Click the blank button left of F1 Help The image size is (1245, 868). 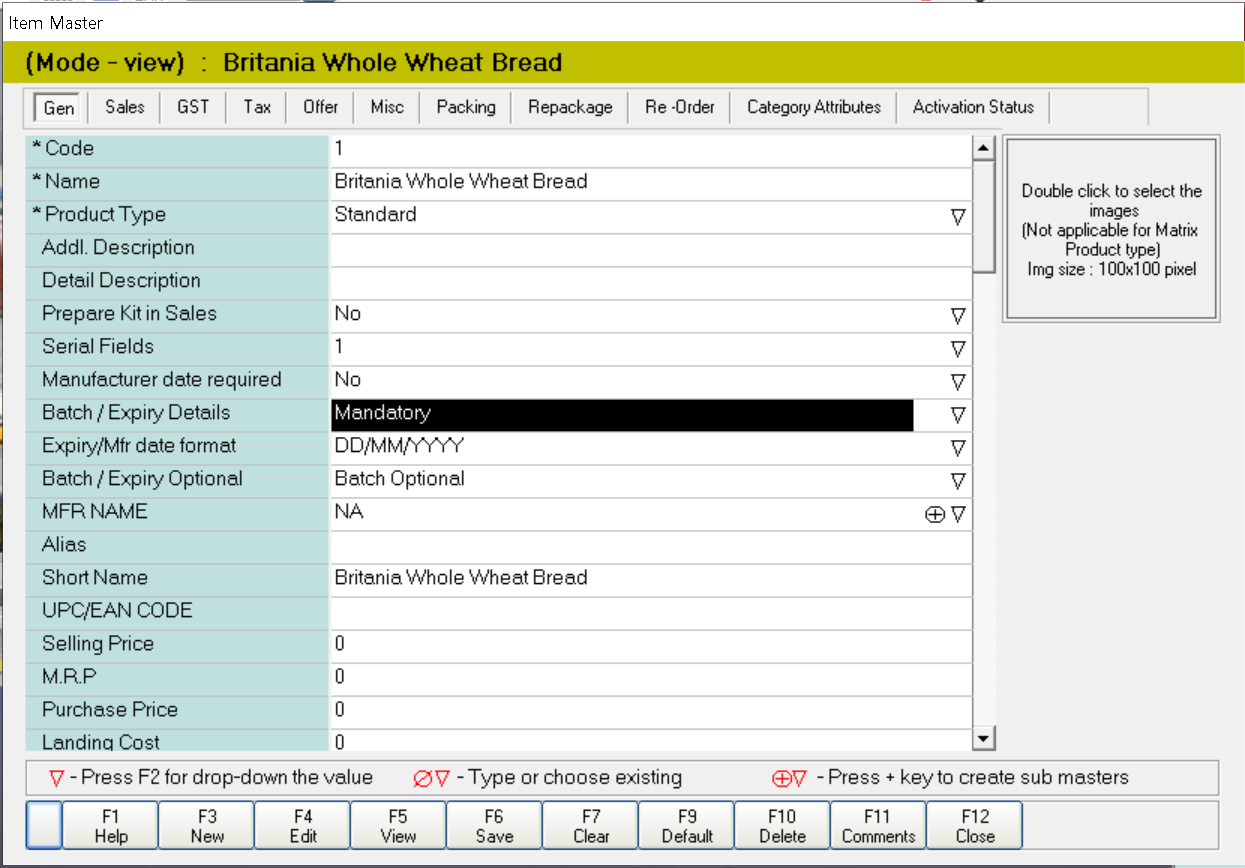coord(45,826)
